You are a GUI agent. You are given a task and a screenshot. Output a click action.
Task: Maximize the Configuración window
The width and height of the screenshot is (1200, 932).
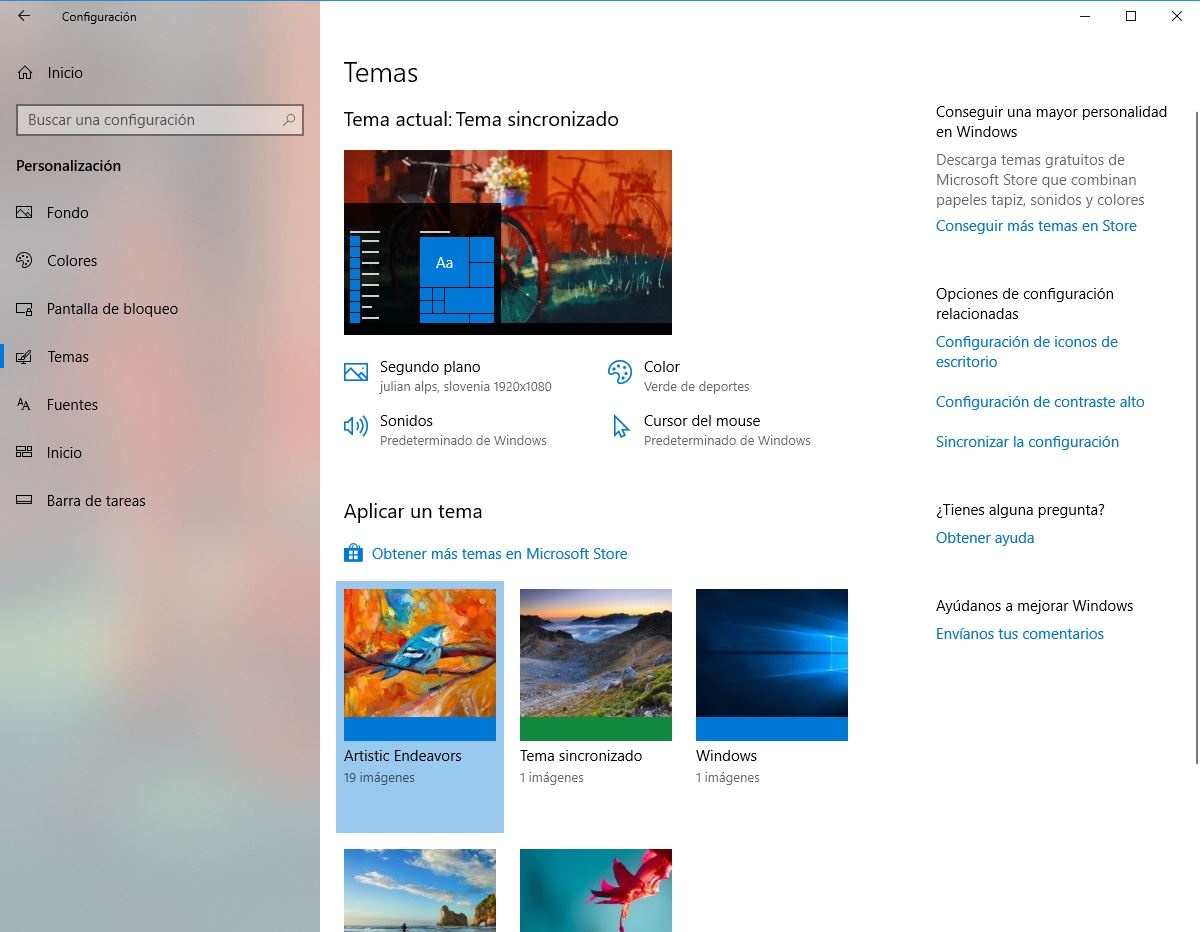pos(1131,16)
